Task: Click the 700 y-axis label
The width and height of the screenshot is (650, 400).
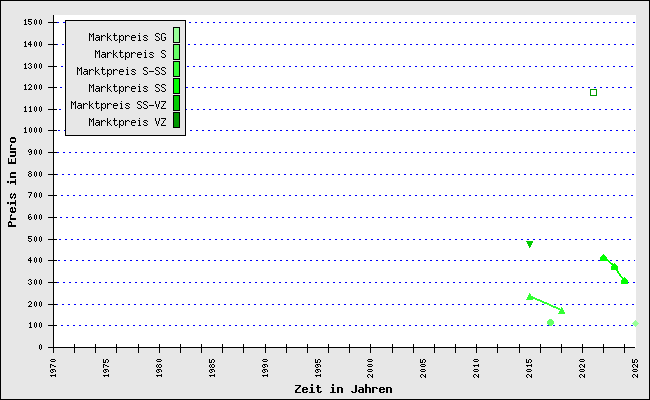Action: coord(35,195)
